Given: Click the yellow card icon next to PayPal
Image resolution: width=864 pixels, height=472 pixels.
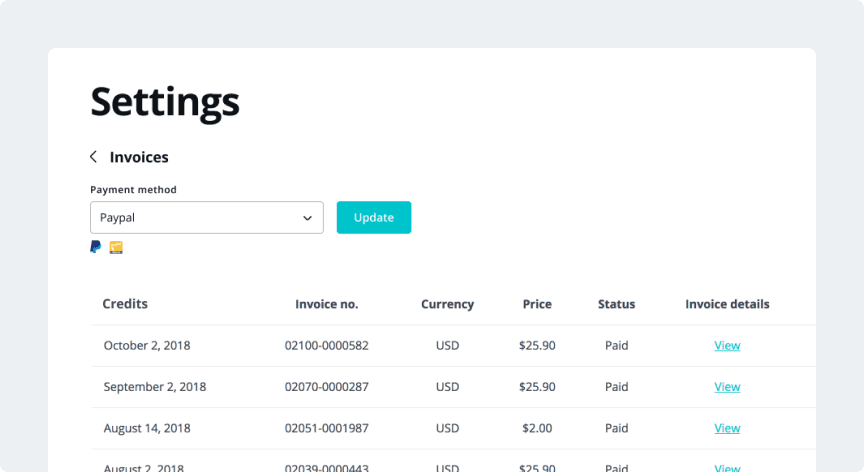Looking at the screenshot, I should click(116, 247).
